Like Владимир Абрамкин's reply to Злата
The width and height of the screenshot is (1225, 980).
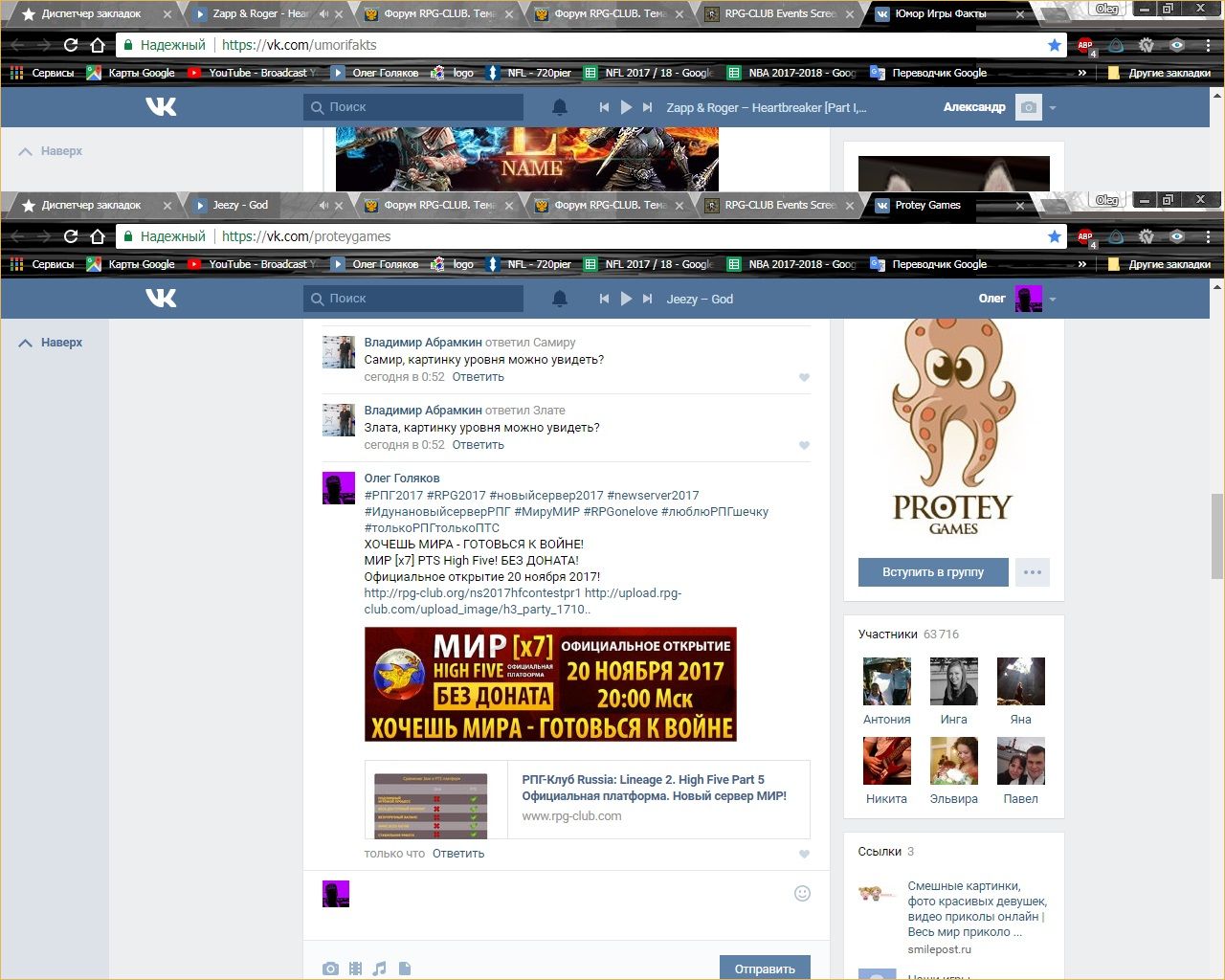click(x=804, y=445)
